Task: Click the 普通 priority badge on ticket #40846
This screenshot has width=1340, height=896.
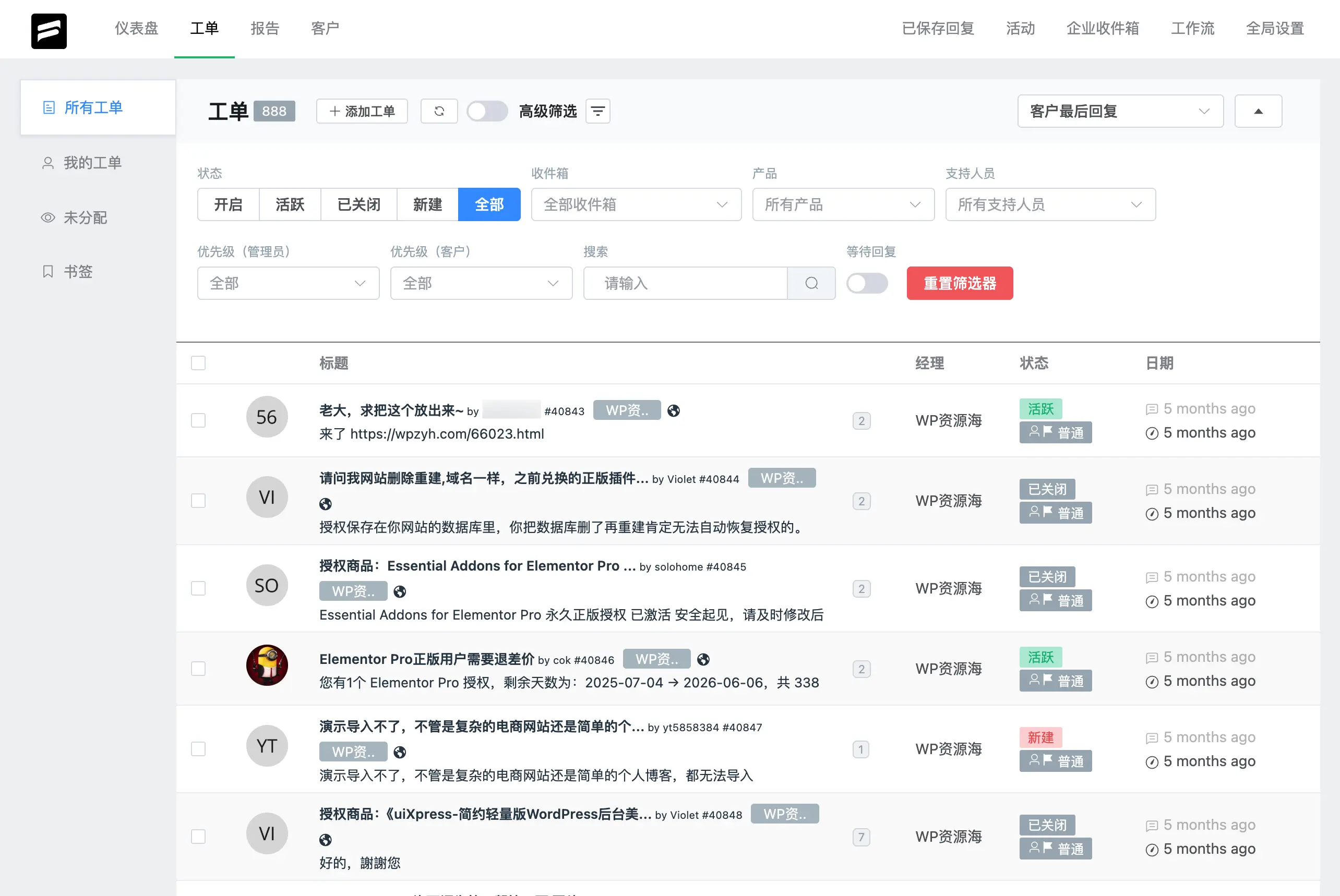Action: coord(1055,681)
